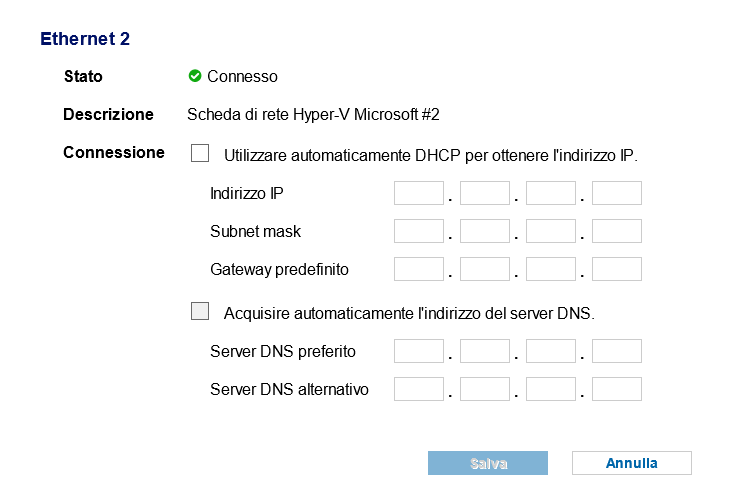Screen dimensions: 732x499
Task: Click the Annulla button
Action: pyautogui.click(x=632, y=463)
